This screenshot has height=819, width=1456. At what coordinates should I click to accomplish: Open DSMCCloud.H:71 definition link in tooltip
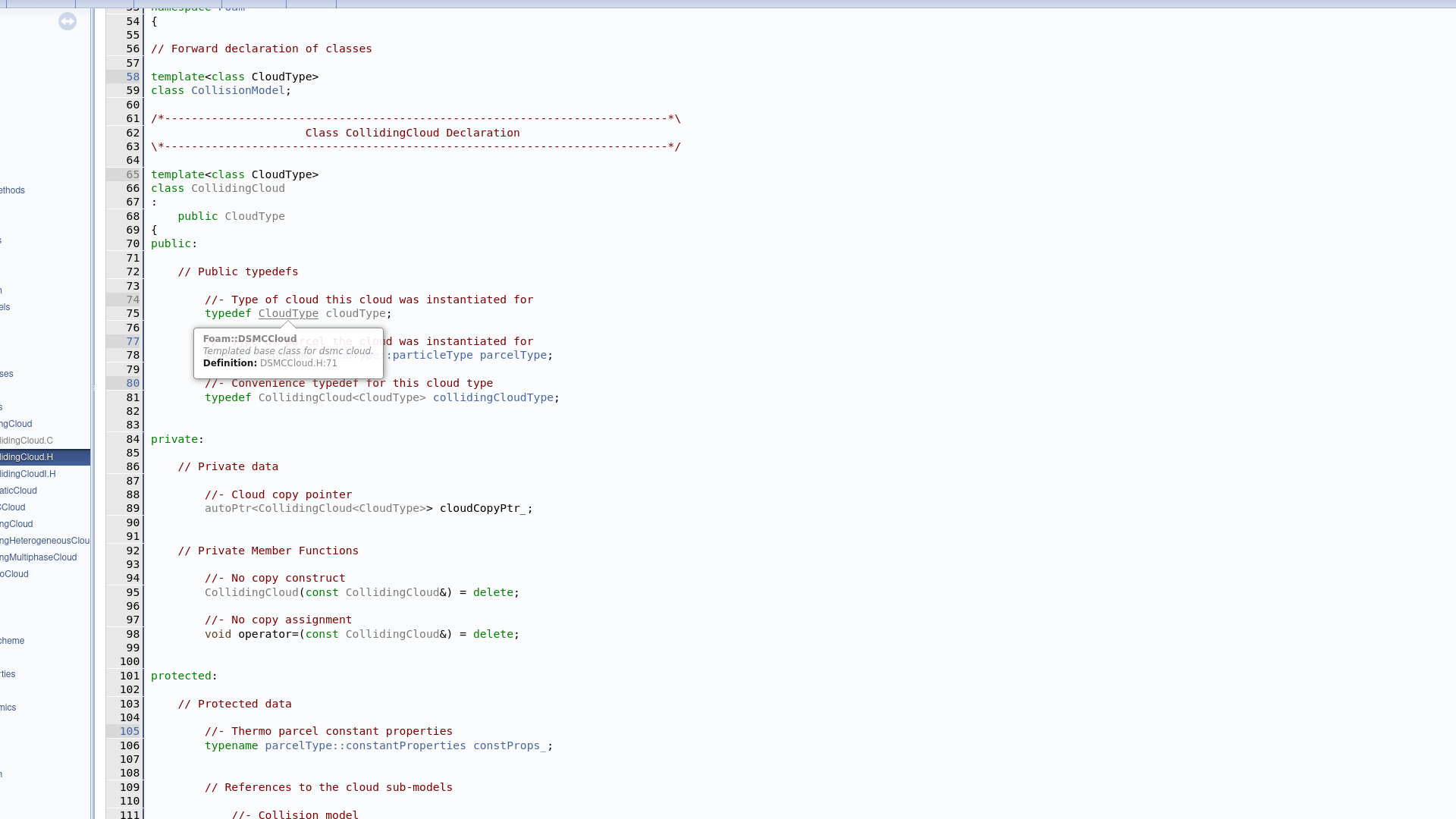pos(298,363)
